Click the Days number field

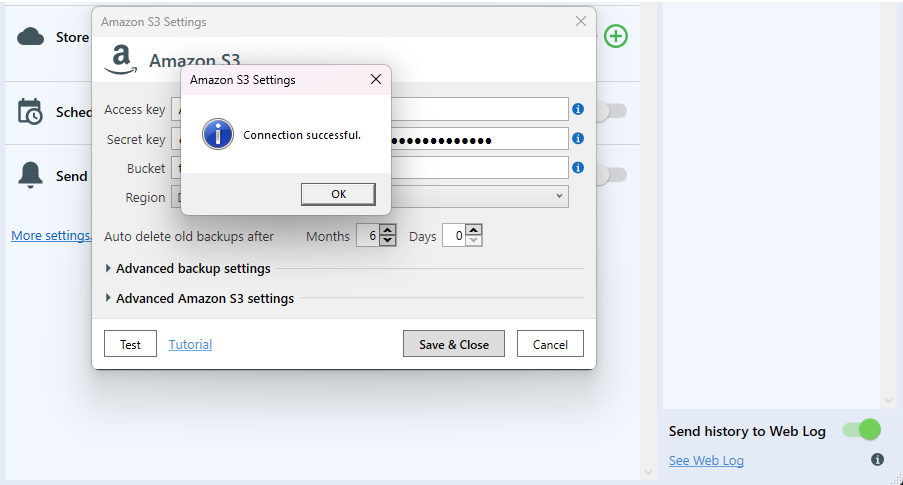(454, 235)
